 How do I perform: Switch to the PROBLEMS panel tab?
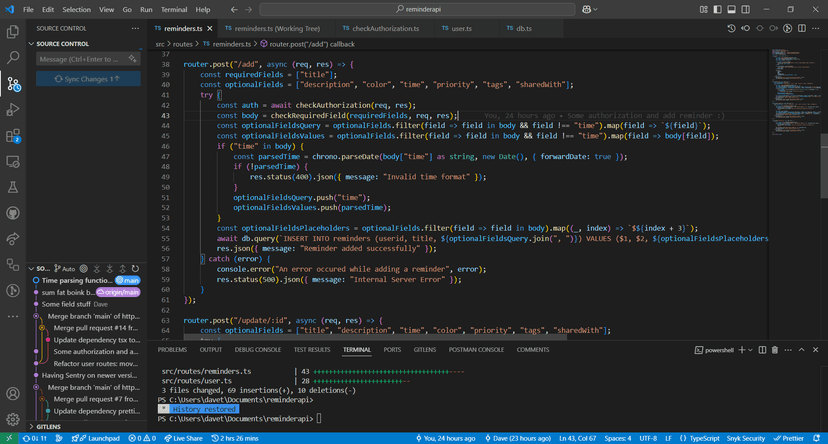pos(172,350)
